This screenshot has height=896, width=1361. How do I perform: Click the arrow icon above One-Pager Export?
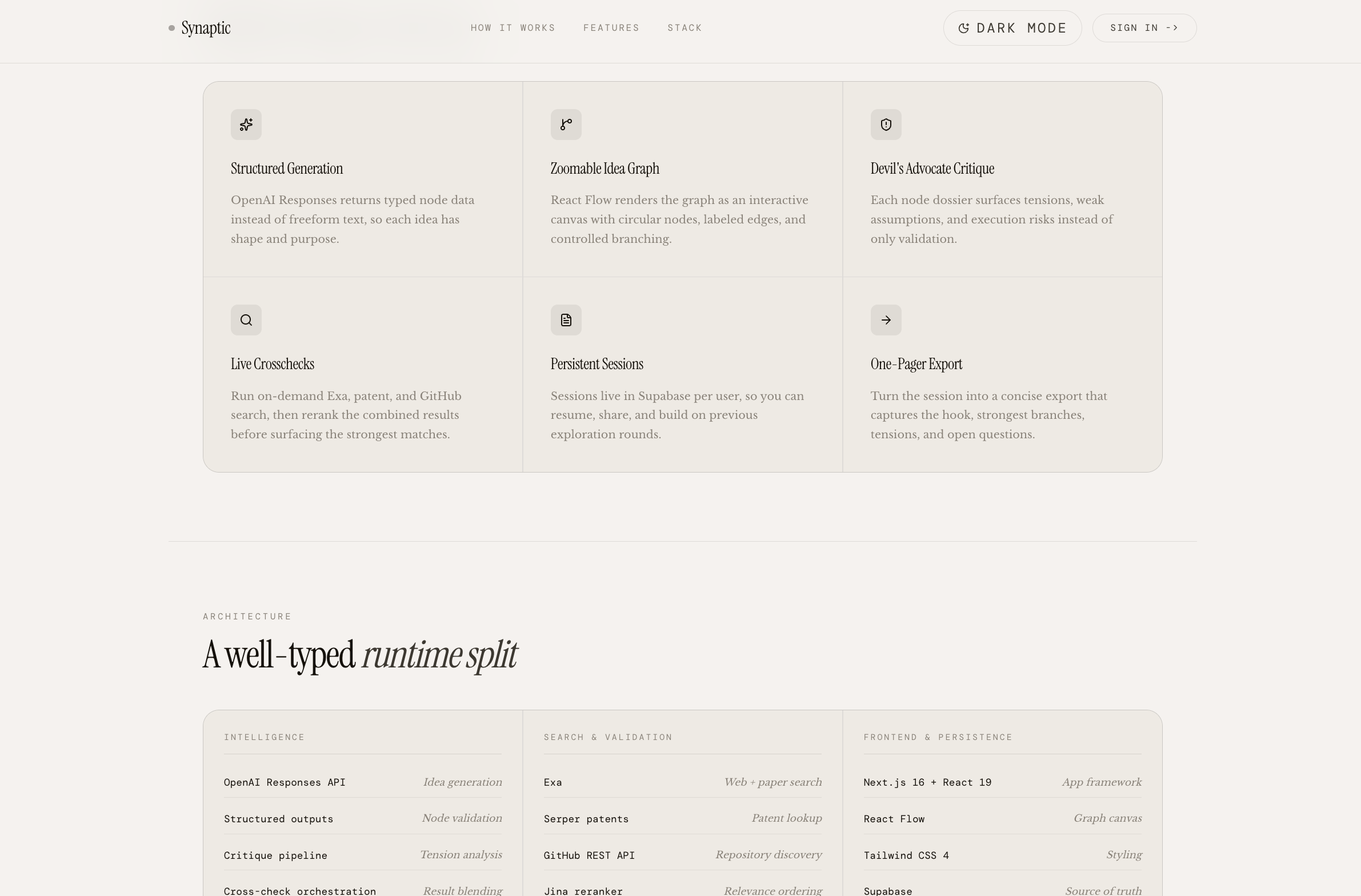click(x=886, y=320)
